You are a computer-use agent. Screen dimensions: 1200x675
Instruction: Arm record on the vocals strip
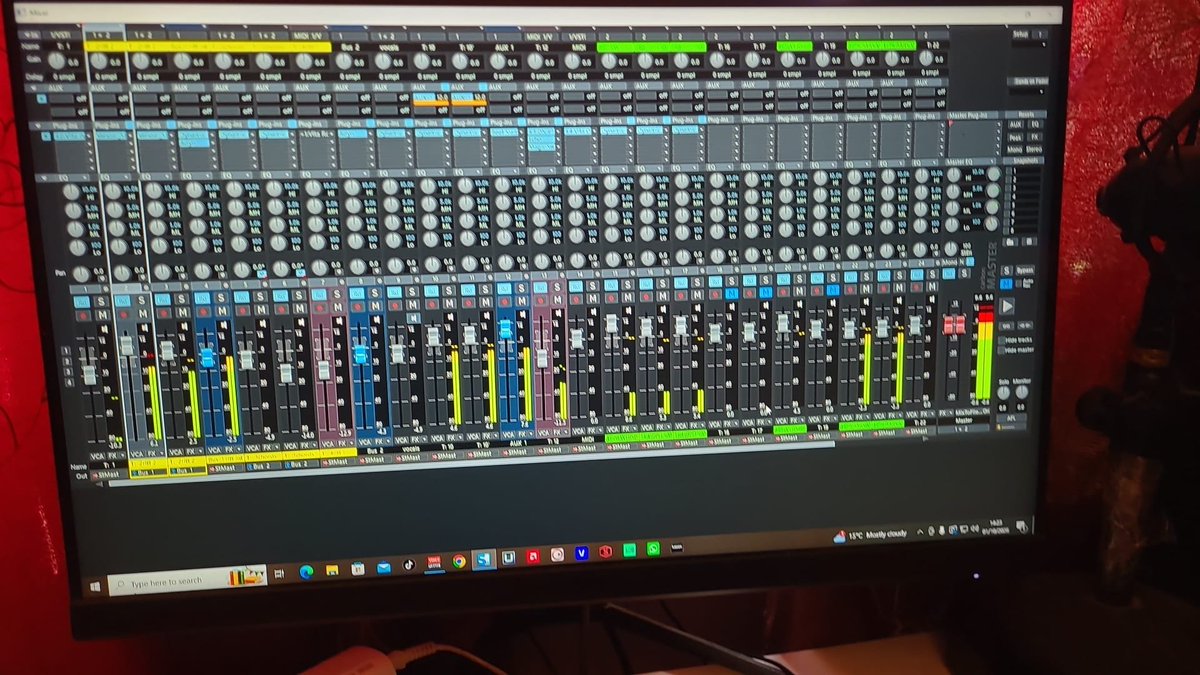[394, 305]
